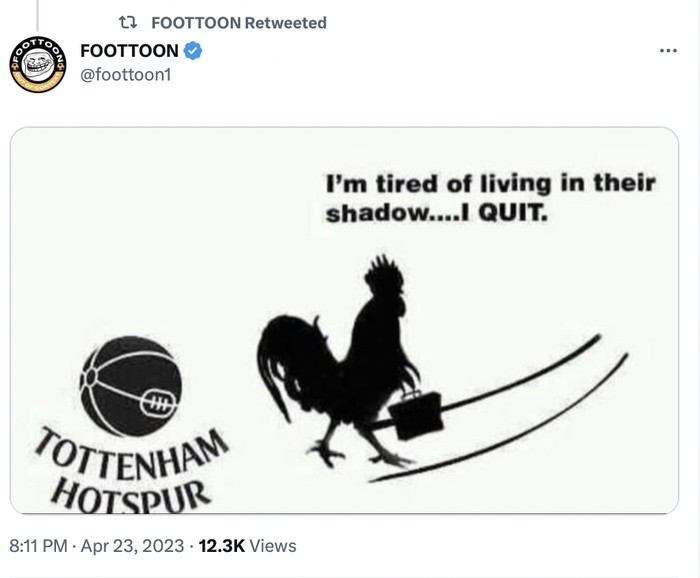Click the "Views" label
This screenshot has height=578, width=700.
click(x=273, y=546)
